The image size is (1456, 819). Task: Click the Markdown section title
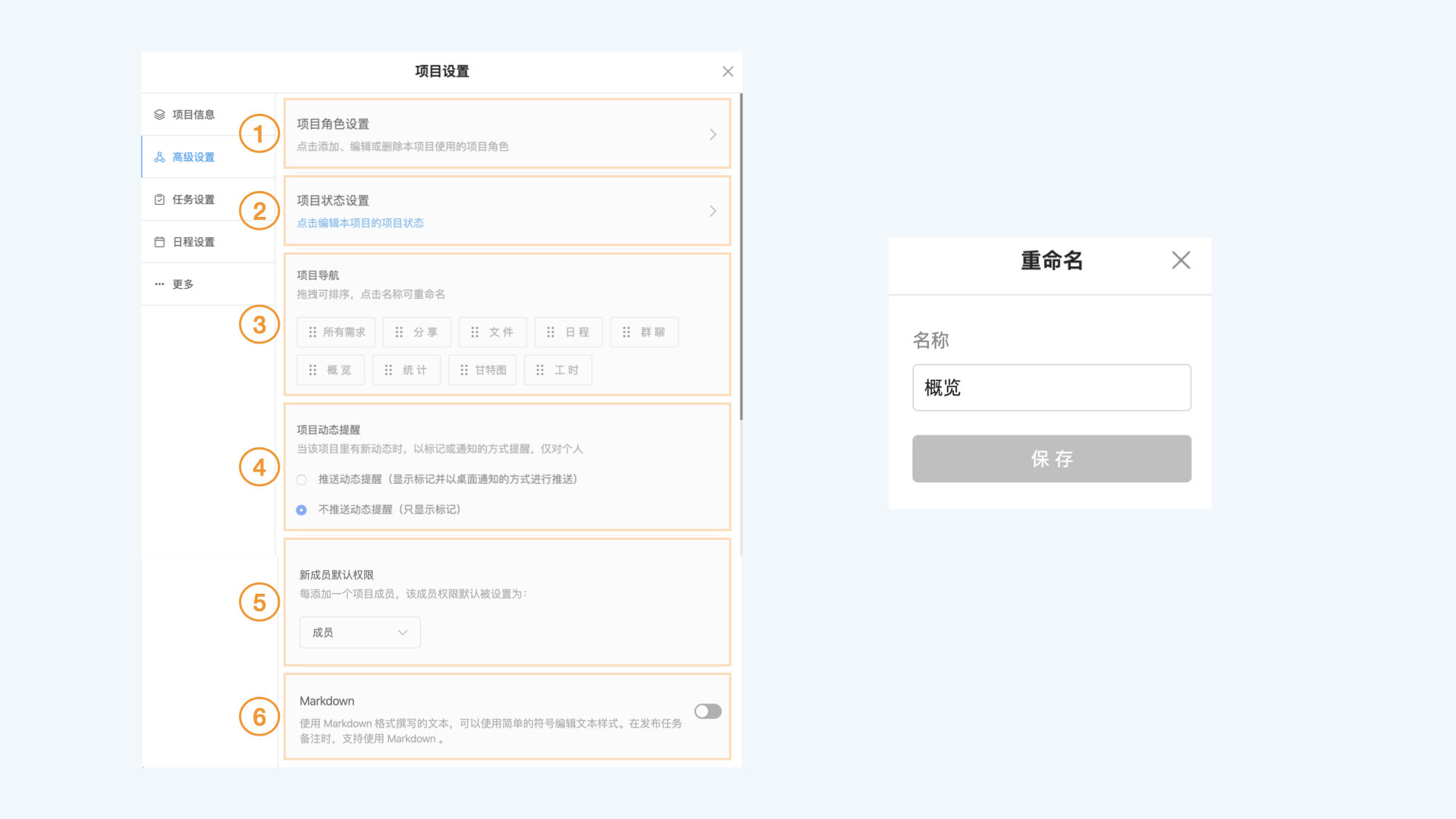click(x=327, y=701)
